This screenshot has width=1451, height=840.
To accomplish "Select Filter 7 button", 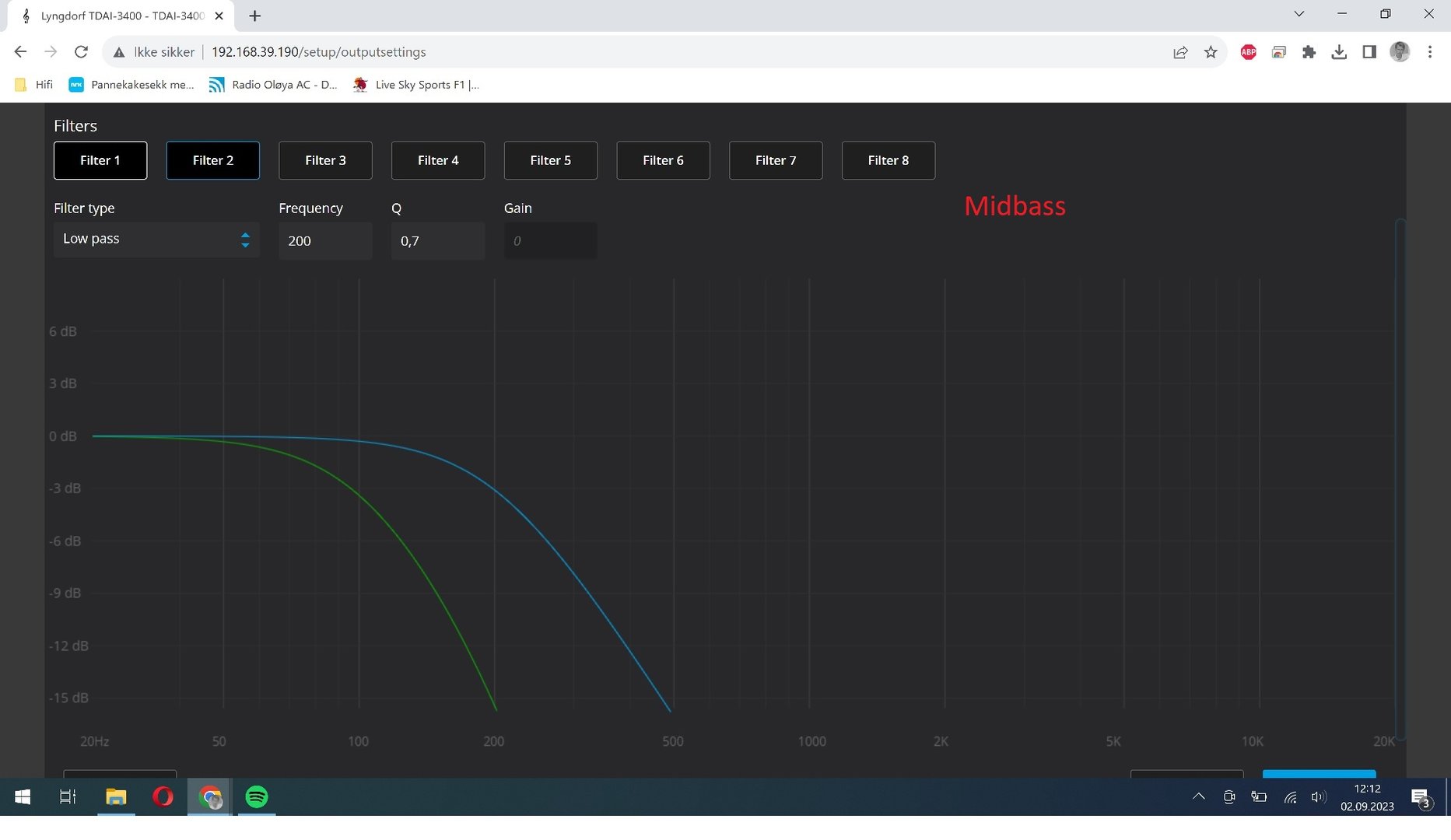I will pos(776,160).
